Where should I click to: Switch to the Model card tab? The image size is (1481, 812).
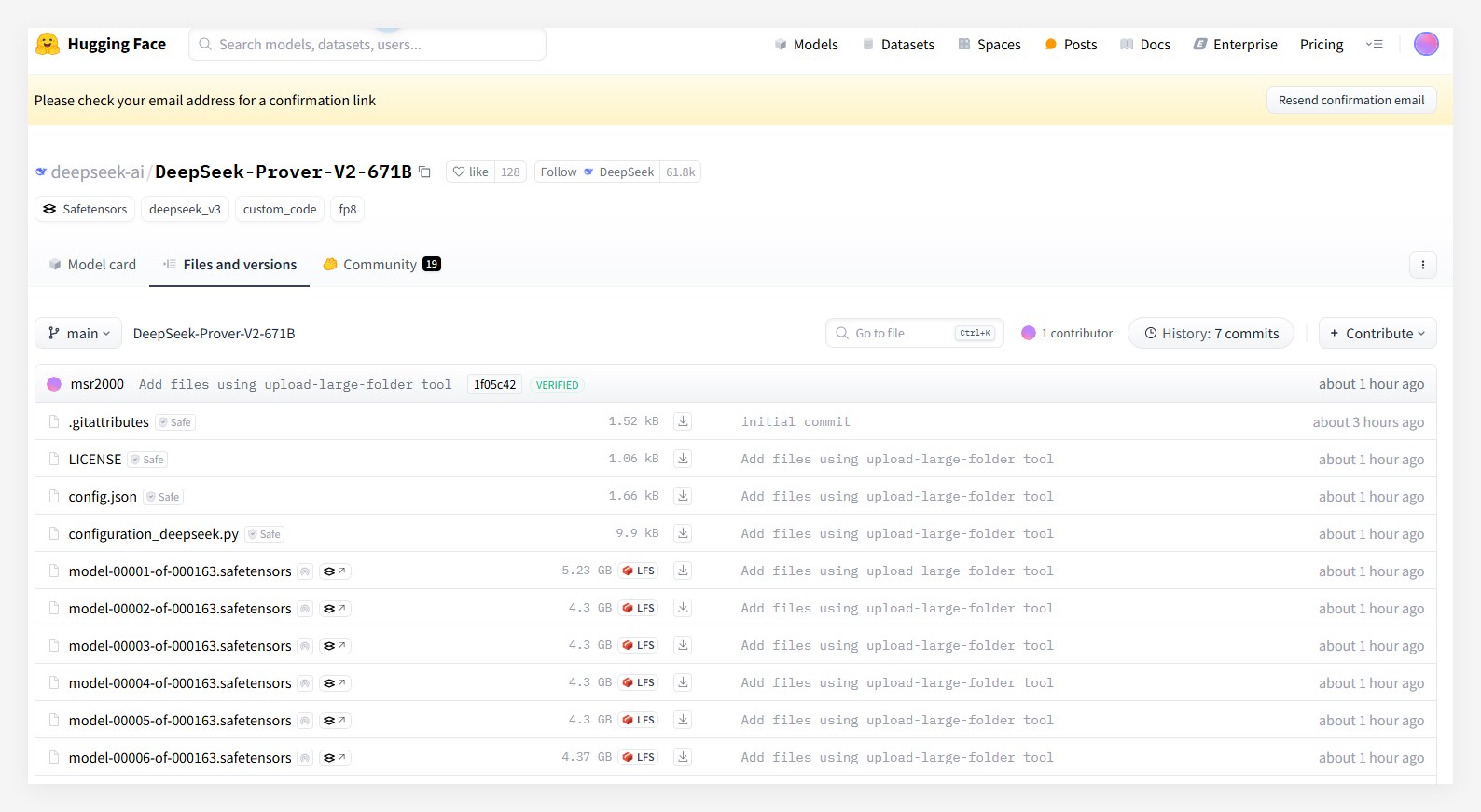pos(92,265)
